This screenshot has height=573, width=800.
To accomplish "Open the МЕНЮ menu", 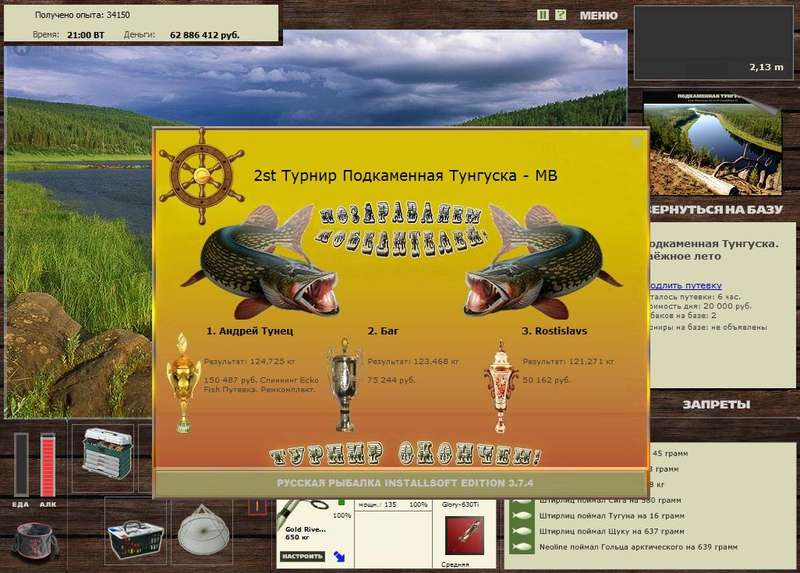I will pos(598,16).
